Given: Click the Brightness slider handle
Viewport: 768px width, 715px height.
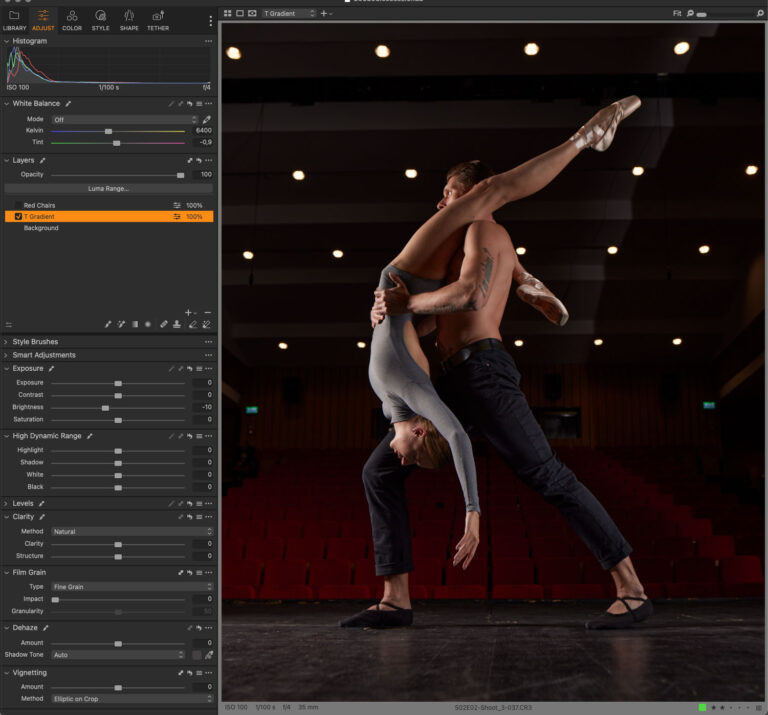Looking at the screenshot, I should pyautogui.click(x=105, y=407).
